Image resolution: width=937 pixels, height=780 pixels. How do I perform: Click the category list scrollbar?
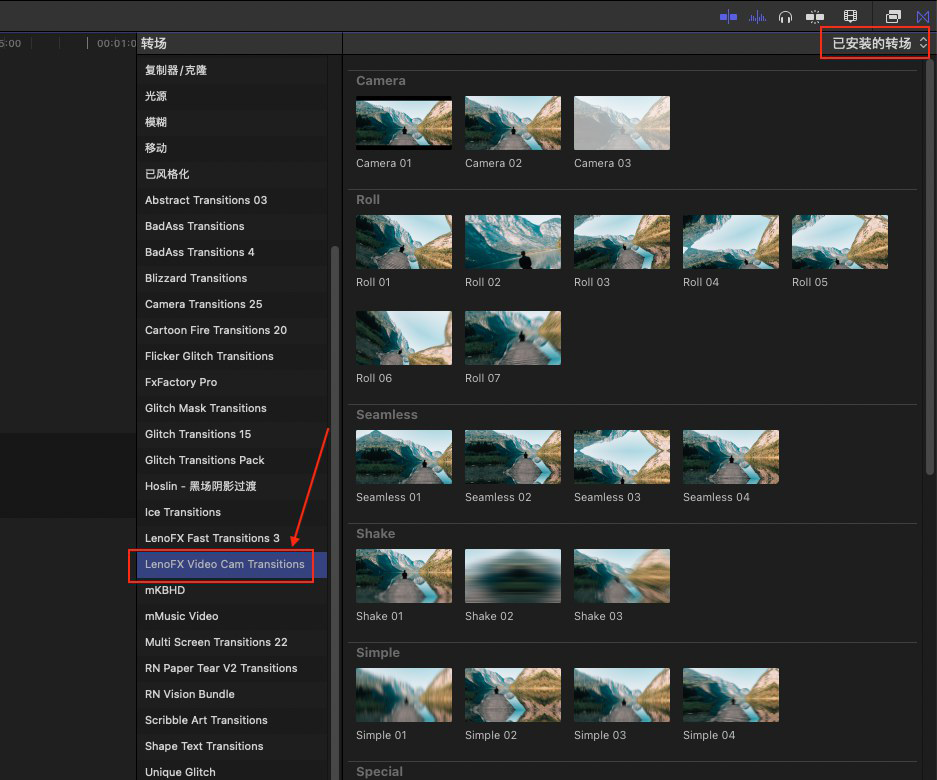335,512
